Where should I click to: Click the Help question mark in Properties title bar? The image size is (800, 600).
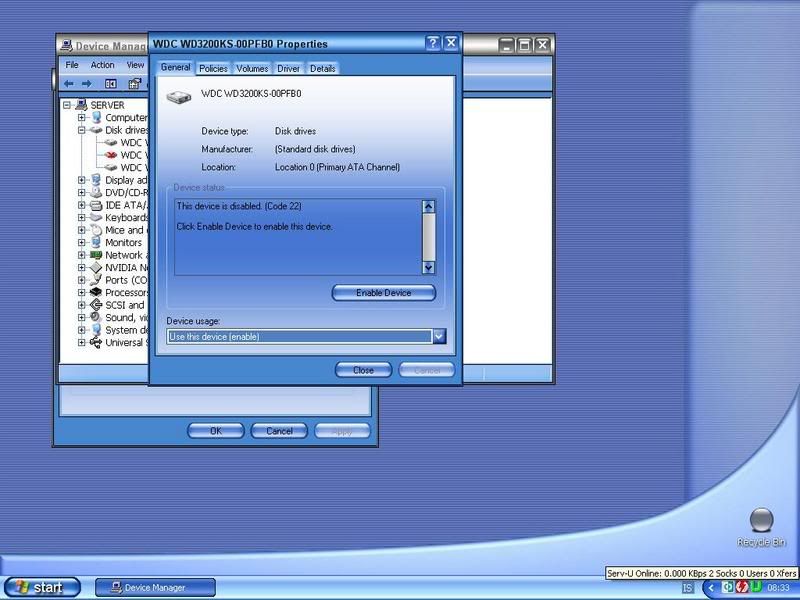[433, 44]
